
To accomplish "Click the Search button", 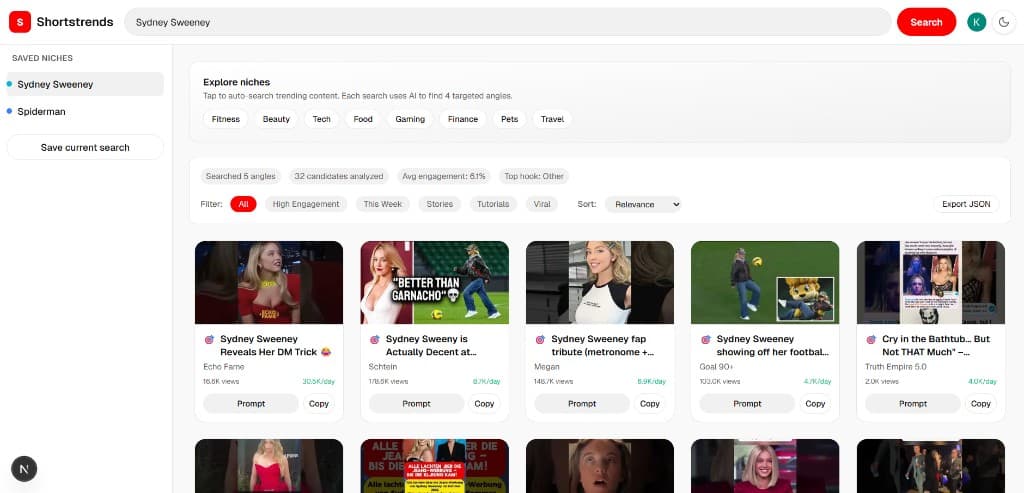I will 926,22.
